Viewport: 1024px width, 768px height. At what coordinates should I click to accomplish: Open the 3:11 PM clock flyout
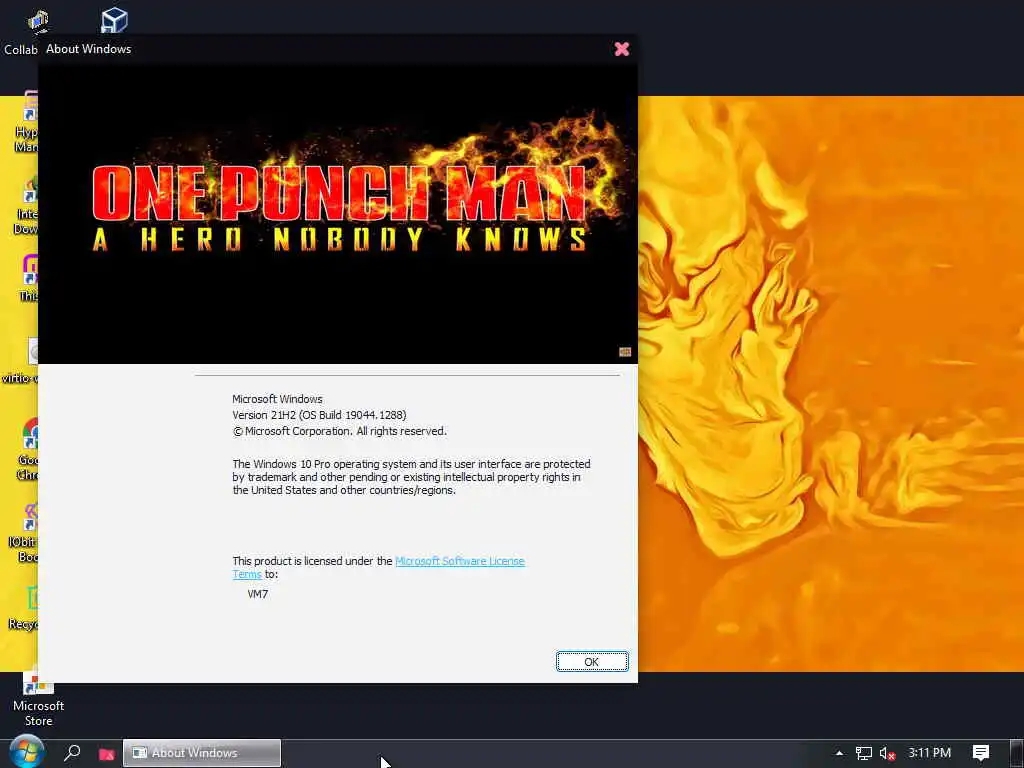pos(929,752)
